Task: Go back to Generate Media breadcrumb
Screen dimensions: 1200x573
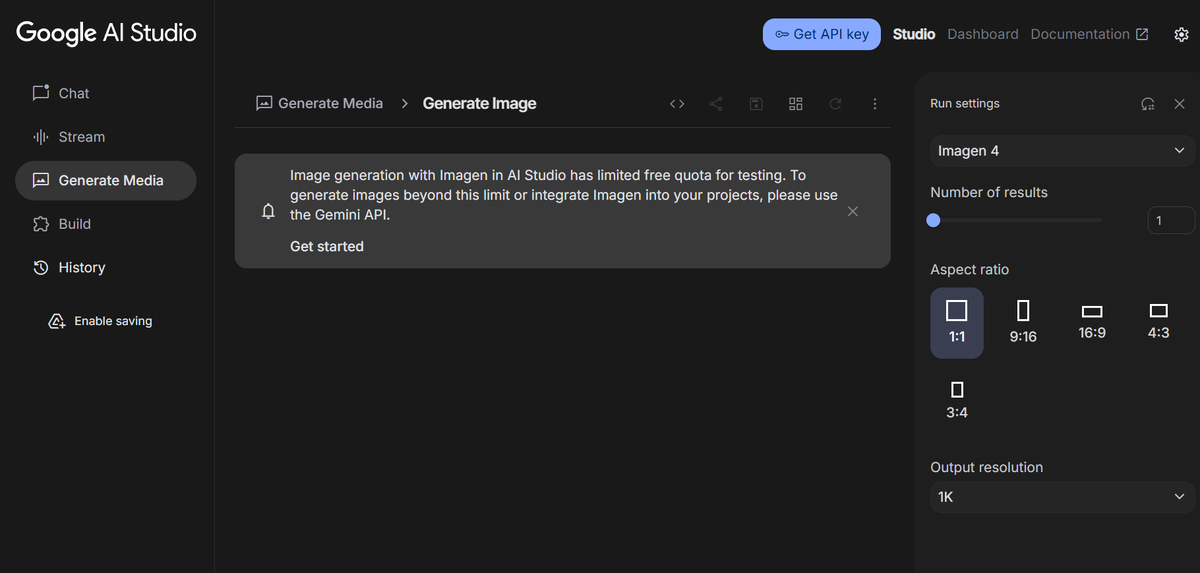Action: 319,103
